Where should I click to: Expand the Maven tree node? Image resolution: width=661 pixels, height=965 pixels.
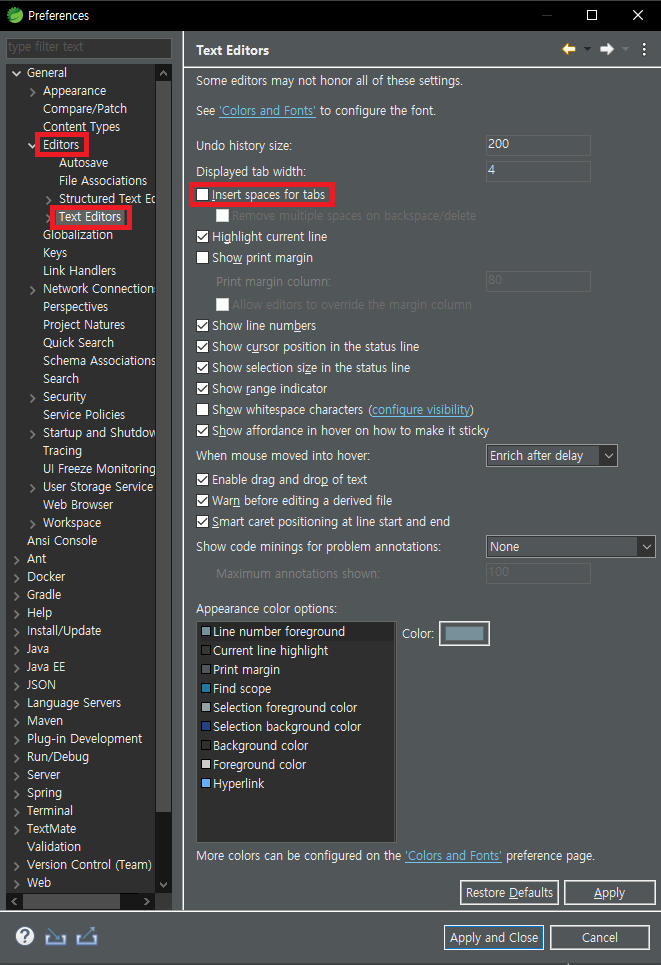point(17,721)
